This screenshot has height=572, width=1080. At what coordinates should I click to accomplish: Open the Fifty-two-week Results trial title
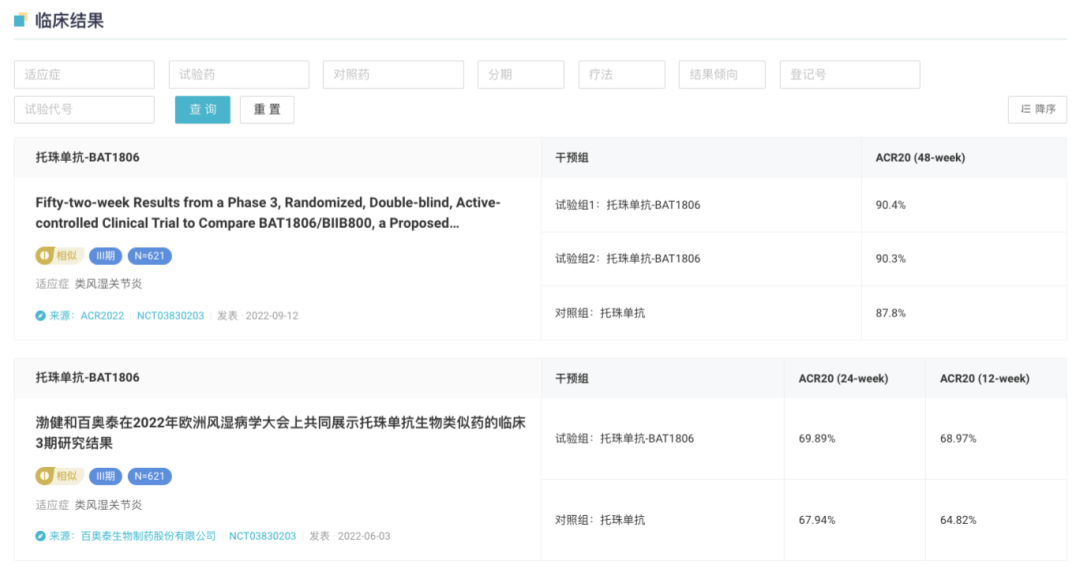[x=268, y=213]
